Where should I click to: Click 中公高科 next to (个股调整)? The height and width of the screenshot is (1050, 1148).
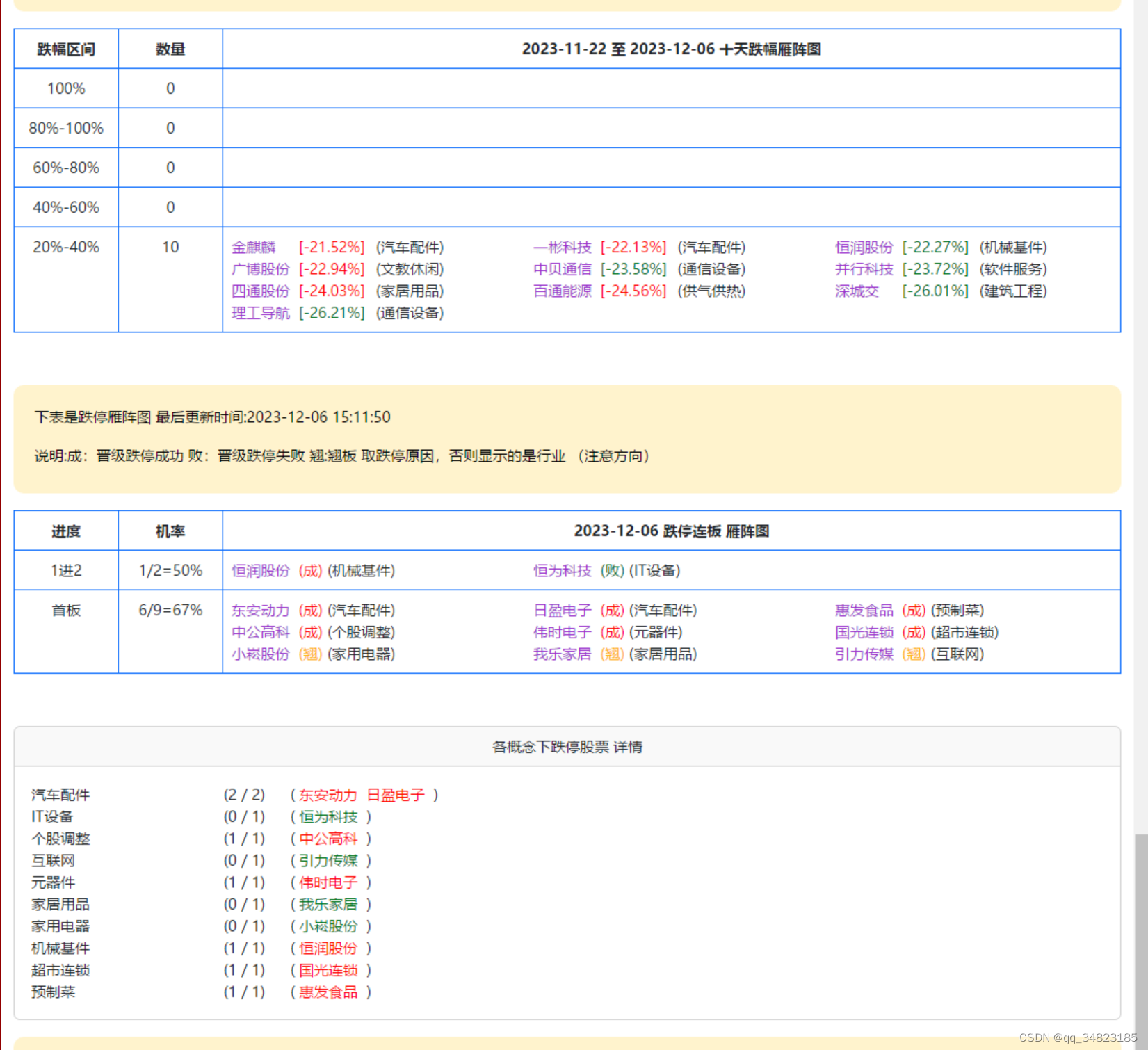pyautogui.click(x=260, y=632)
